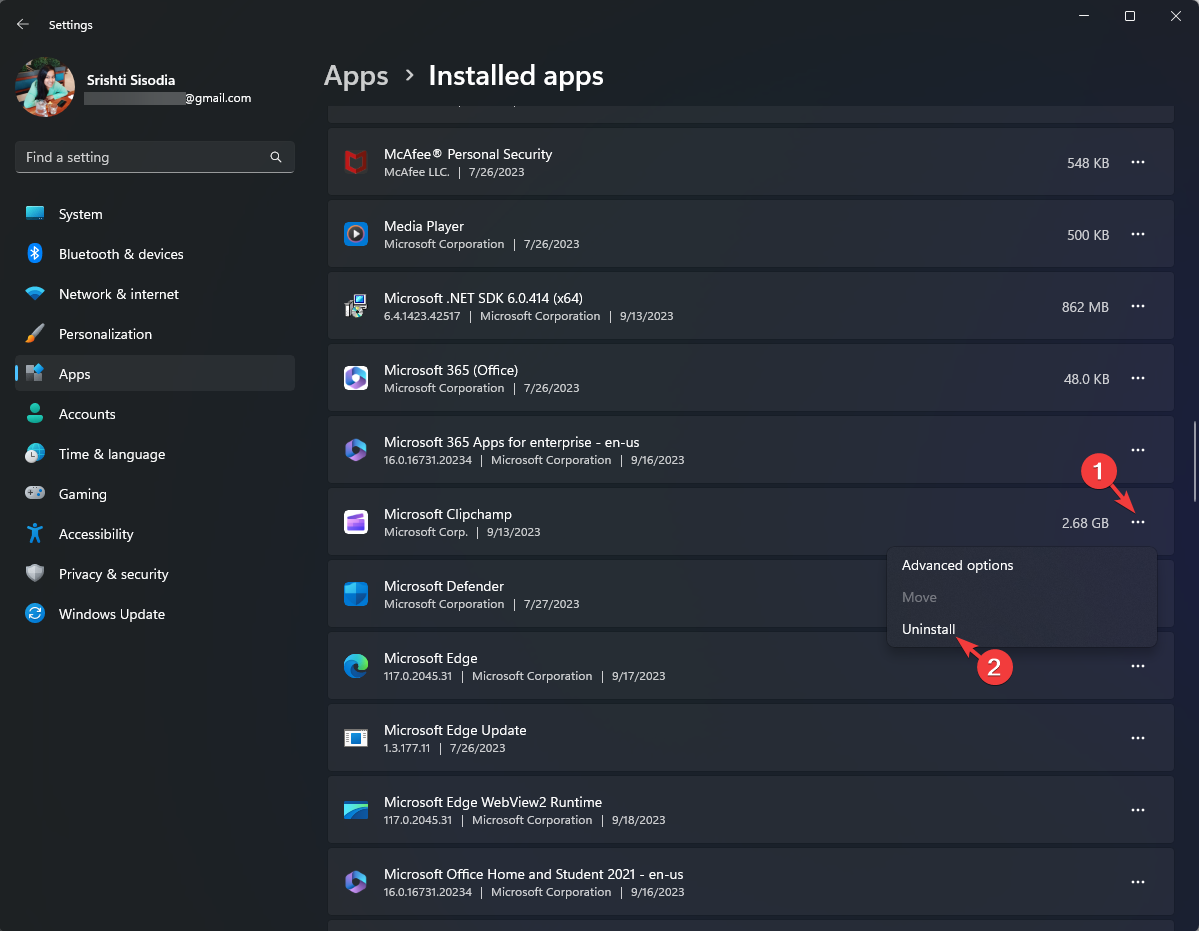Screen dimensions: 1199x931
Task: Select Uninstall from the context menu
Action: (1022, 629)
